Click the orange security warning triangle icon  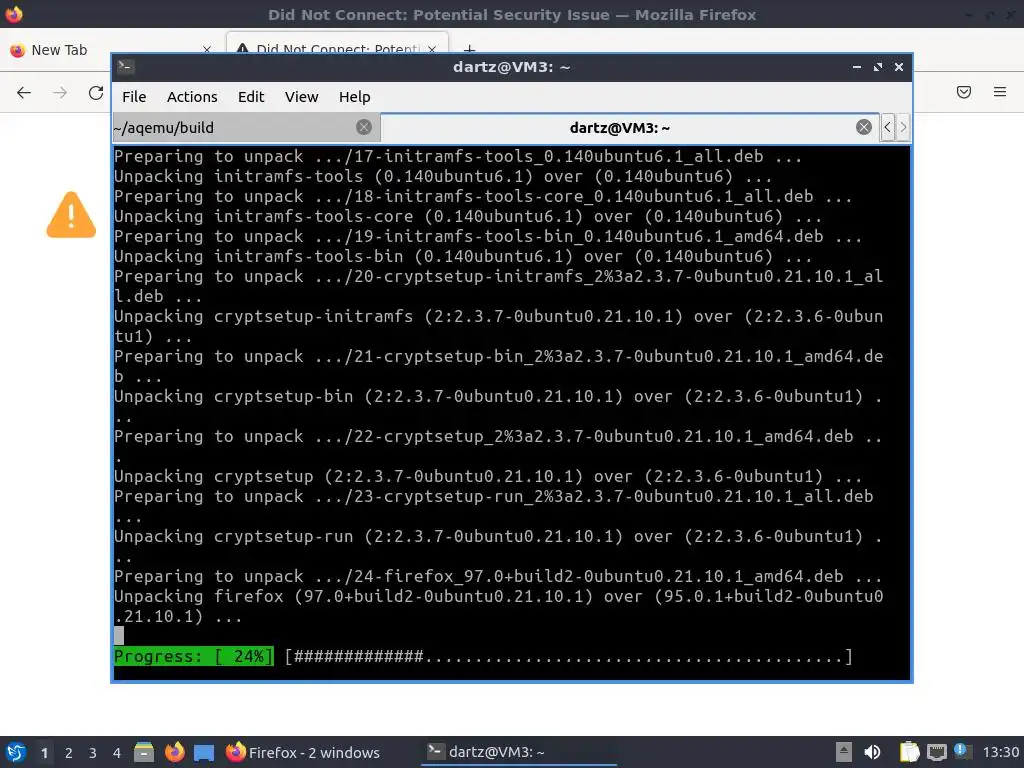coord(71,215)
